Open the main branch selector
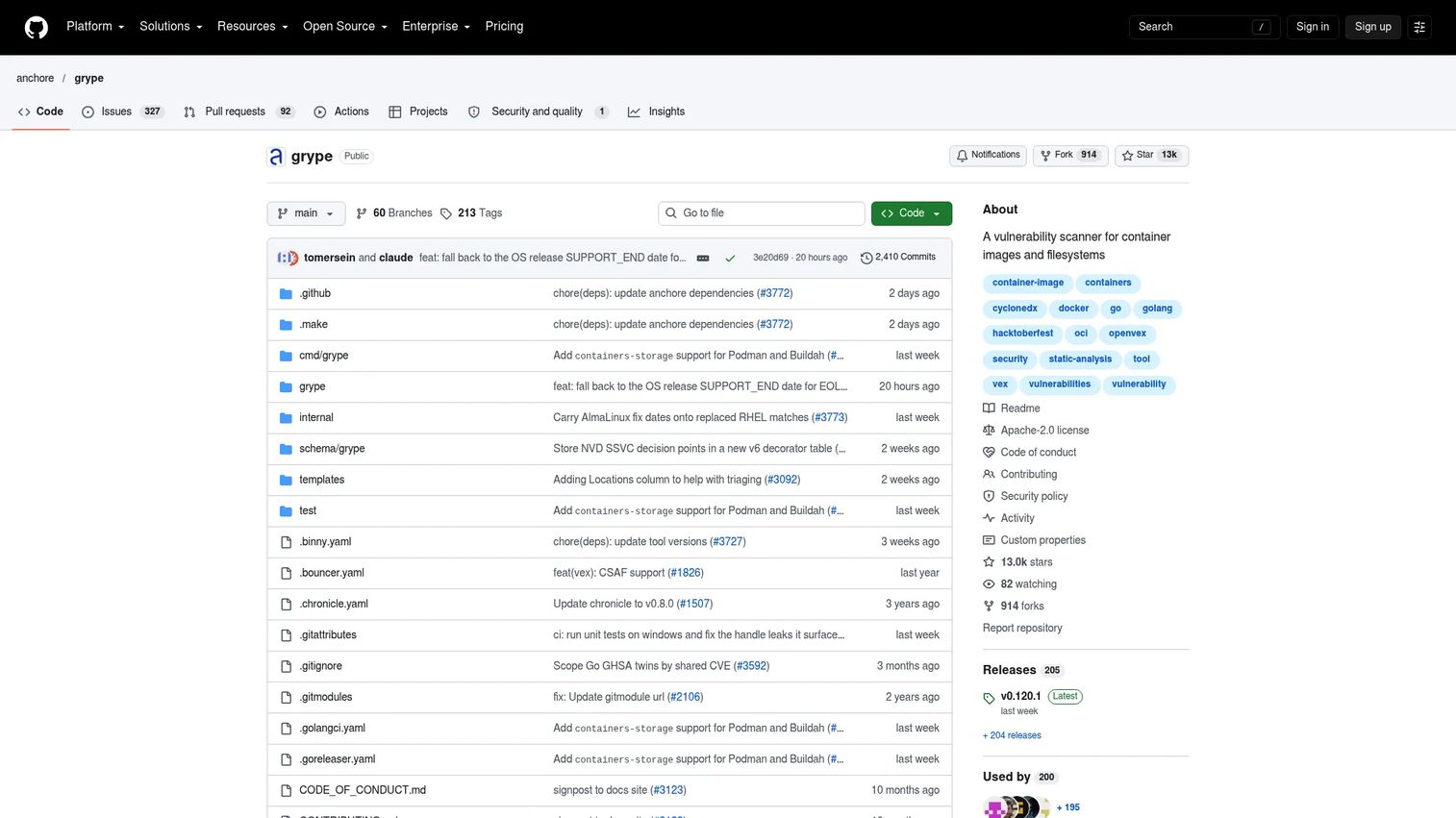 (306, 213)
